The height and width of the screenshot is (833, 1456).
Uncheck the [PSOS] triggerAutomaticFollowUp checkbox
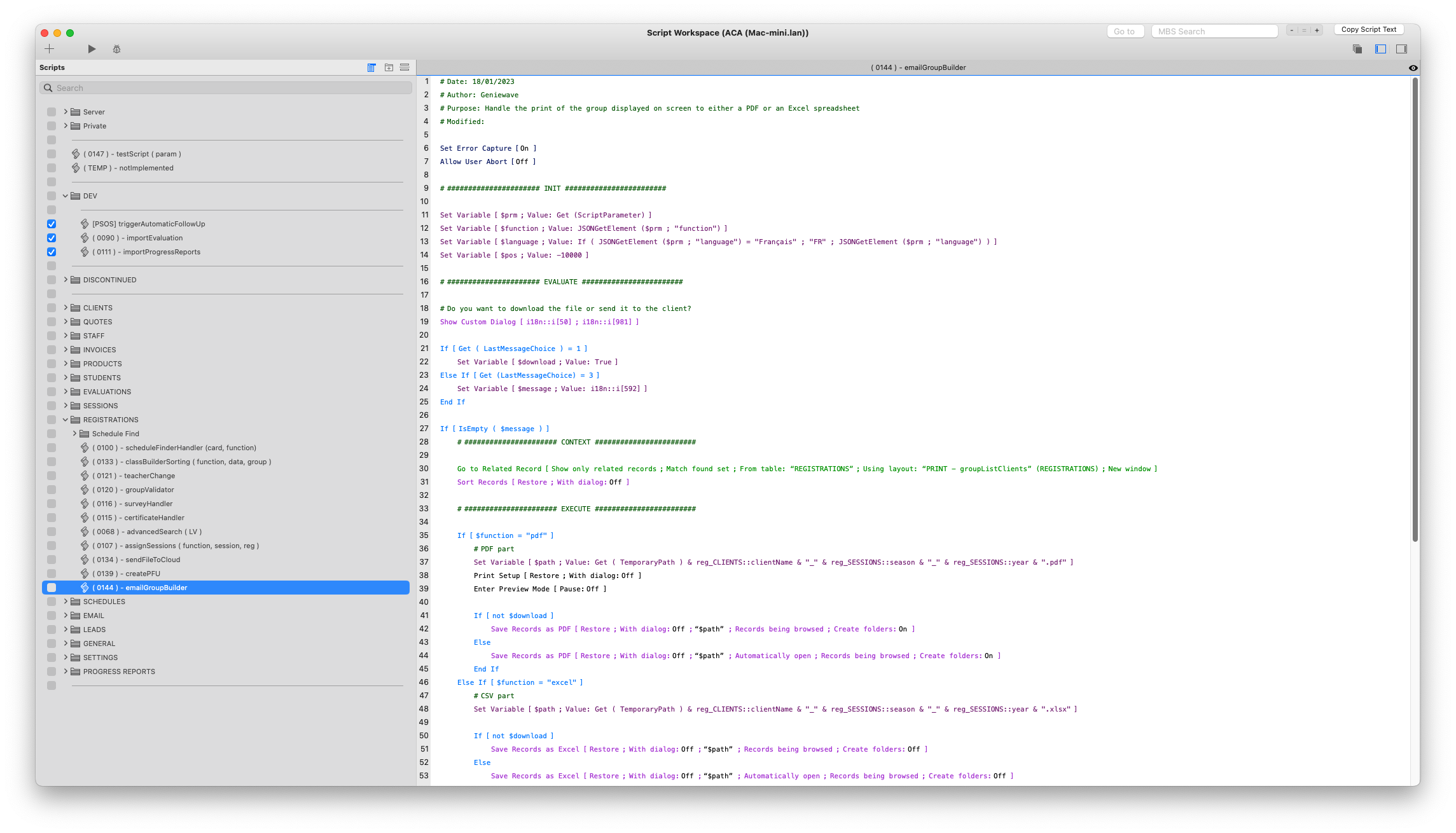point(52,224)
